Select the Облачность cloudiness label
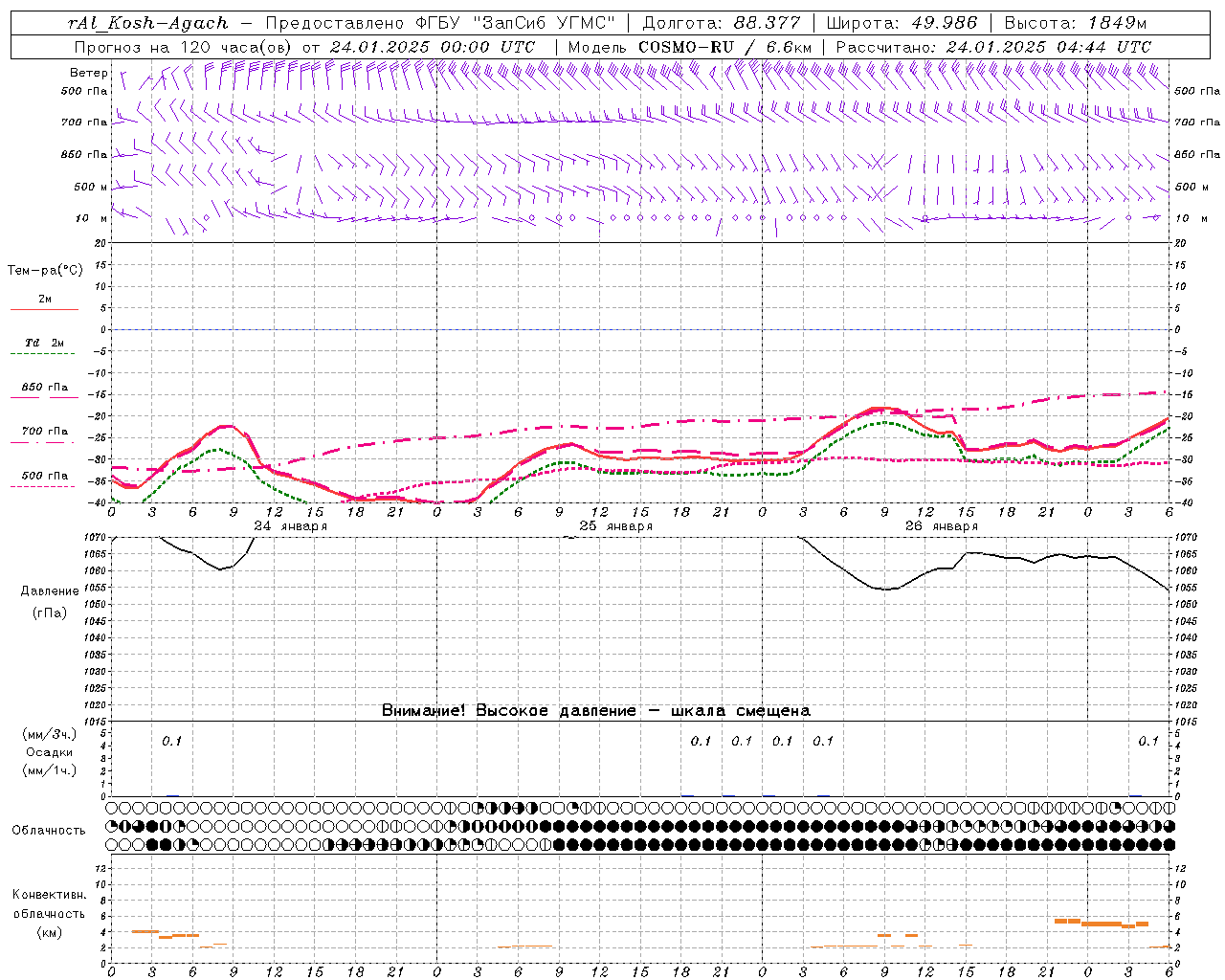The width and height of the screenshot is (1225, 980). pyautogui.click(x=49, y=831)
